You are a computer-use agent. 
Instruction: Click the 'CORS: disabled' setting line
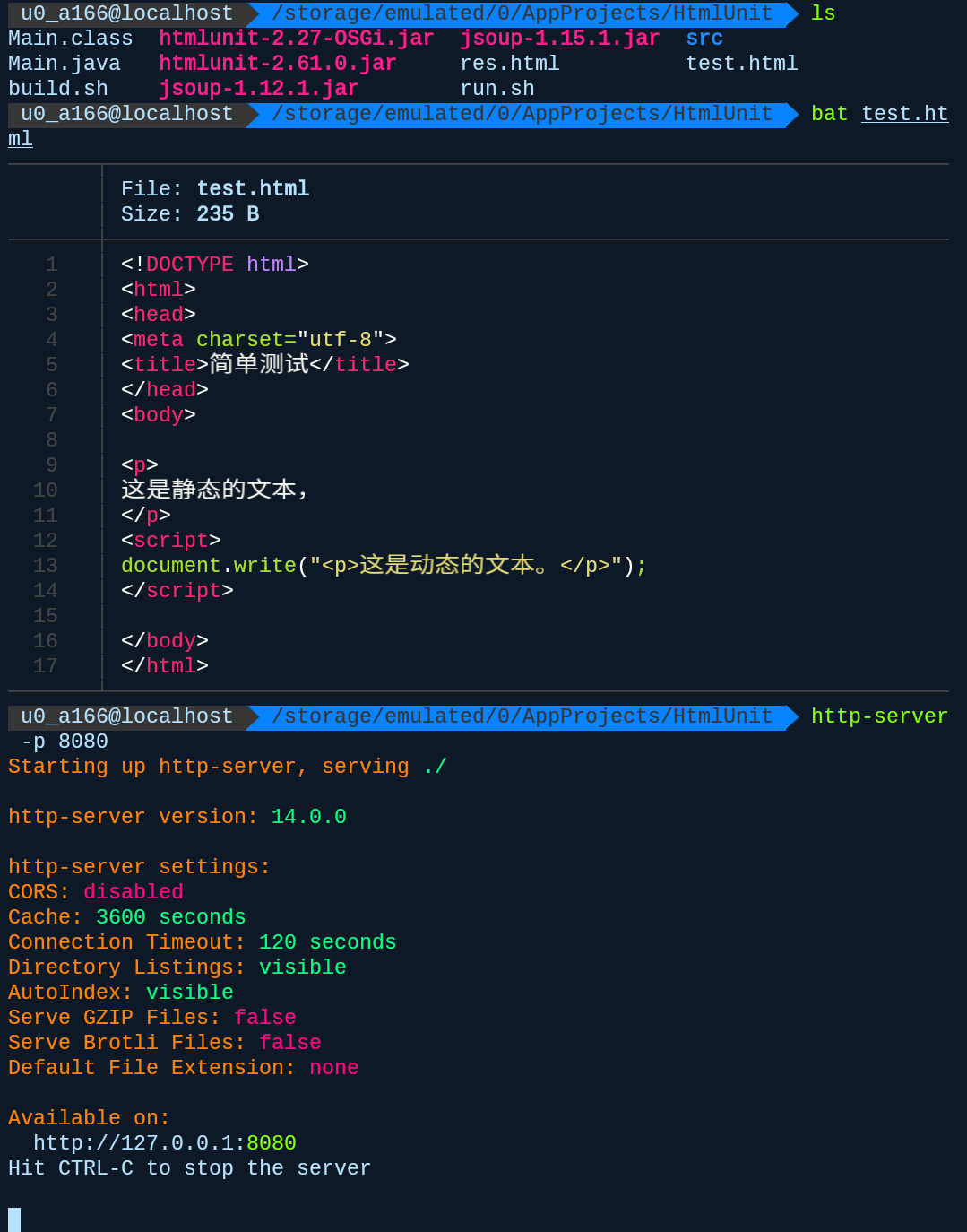coord(96,892)
